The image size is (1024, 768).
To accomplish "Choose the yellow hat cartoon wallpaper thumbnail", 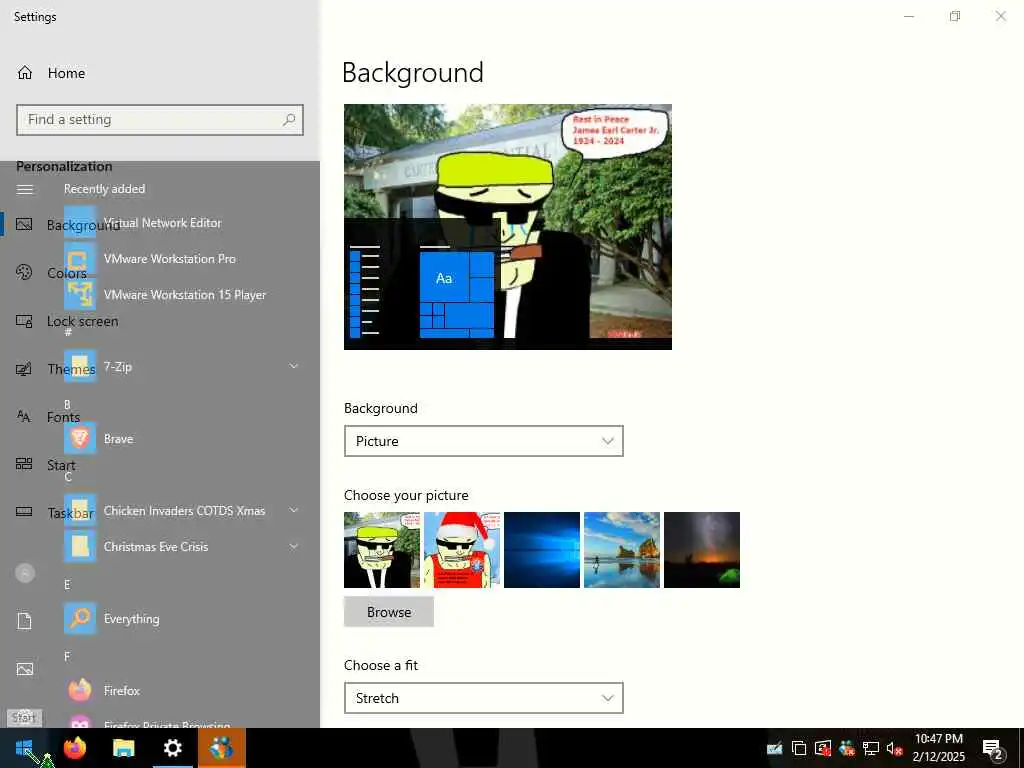I will 382,550.
